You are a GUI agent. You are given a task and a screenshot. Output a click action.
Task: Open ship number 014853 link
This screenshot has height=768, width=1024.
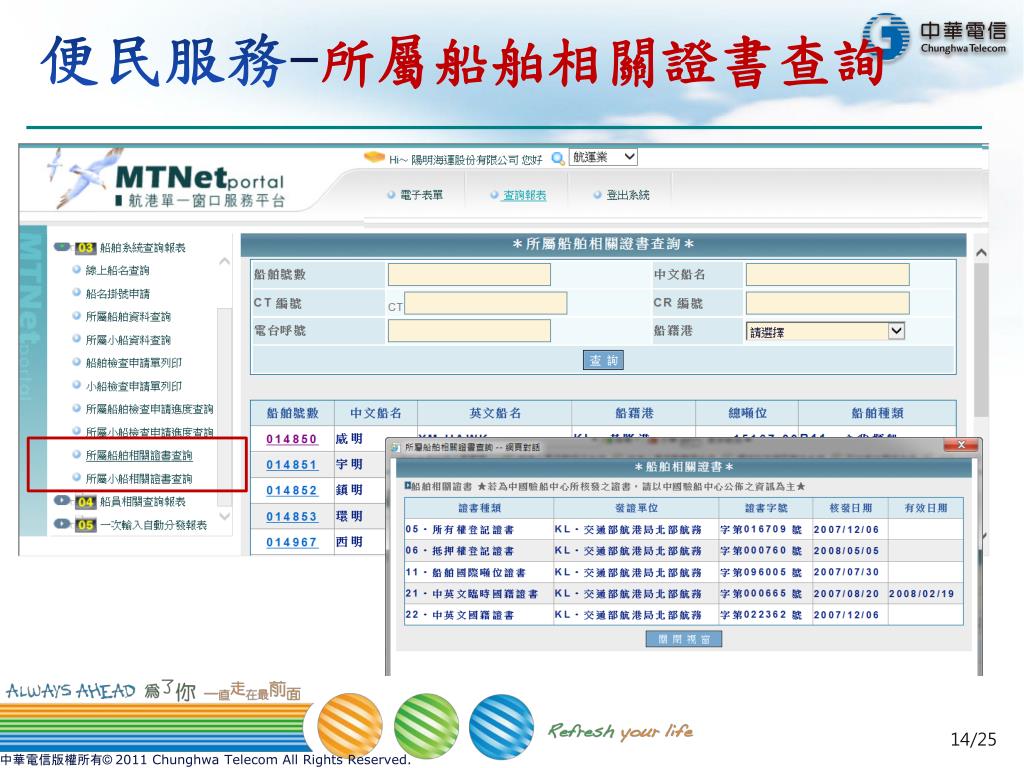[291, 517]
